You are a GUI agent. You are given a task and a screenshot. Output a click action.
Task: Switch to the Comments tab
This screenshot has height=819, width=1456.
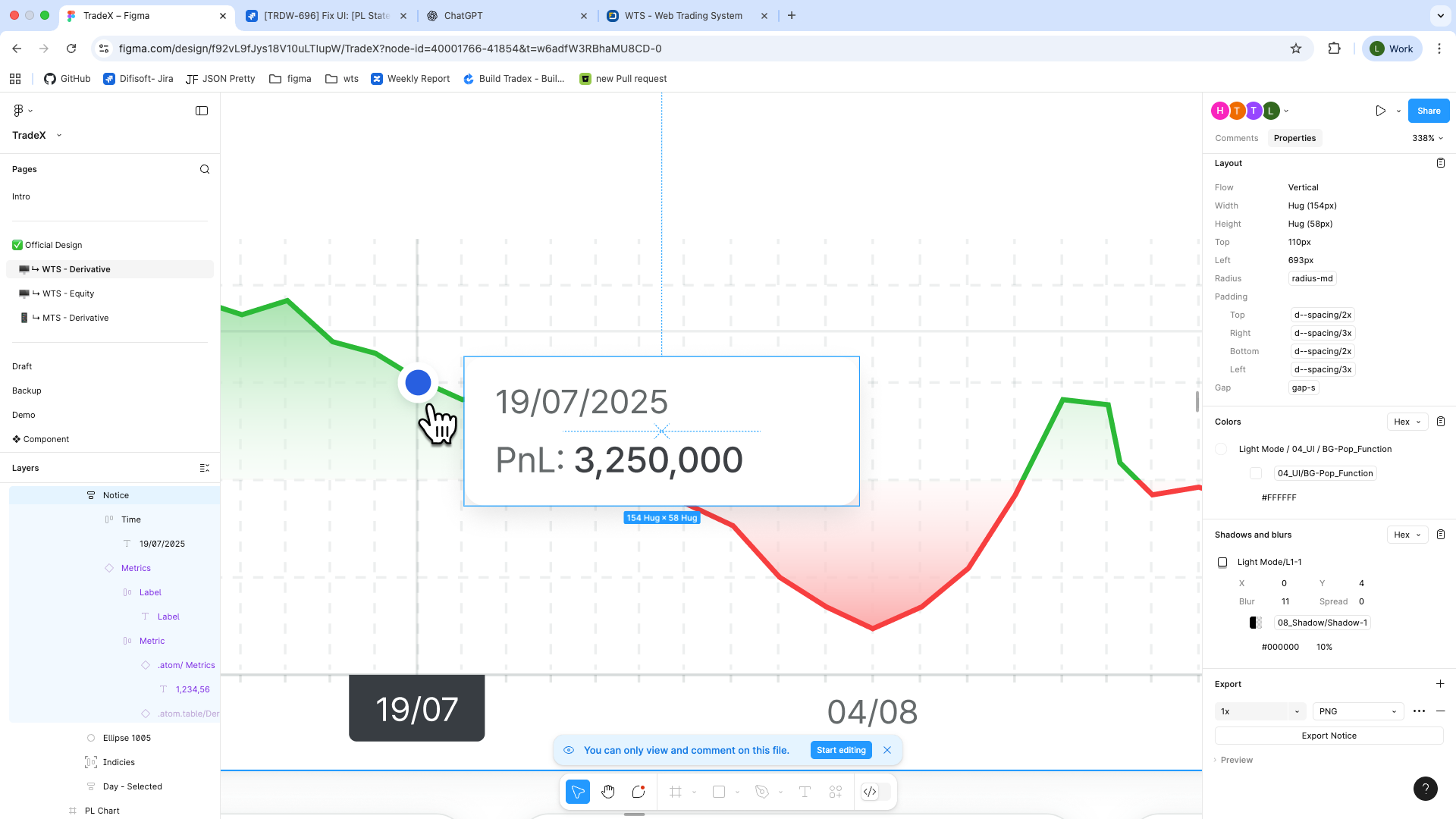1236,138
